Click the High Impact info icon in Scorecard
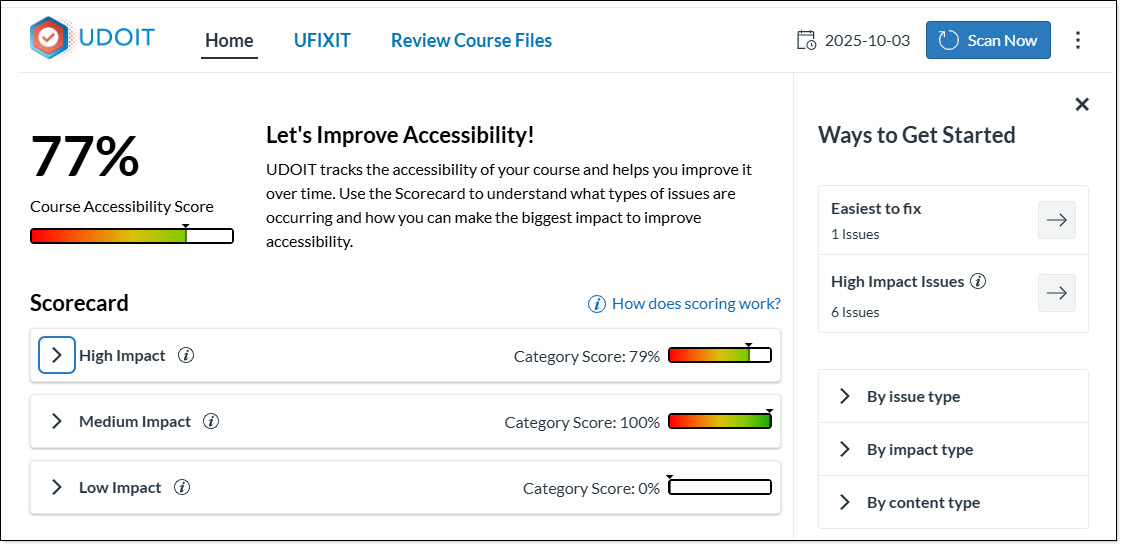This screenshot has width=1123, height=547. [186, 355]
